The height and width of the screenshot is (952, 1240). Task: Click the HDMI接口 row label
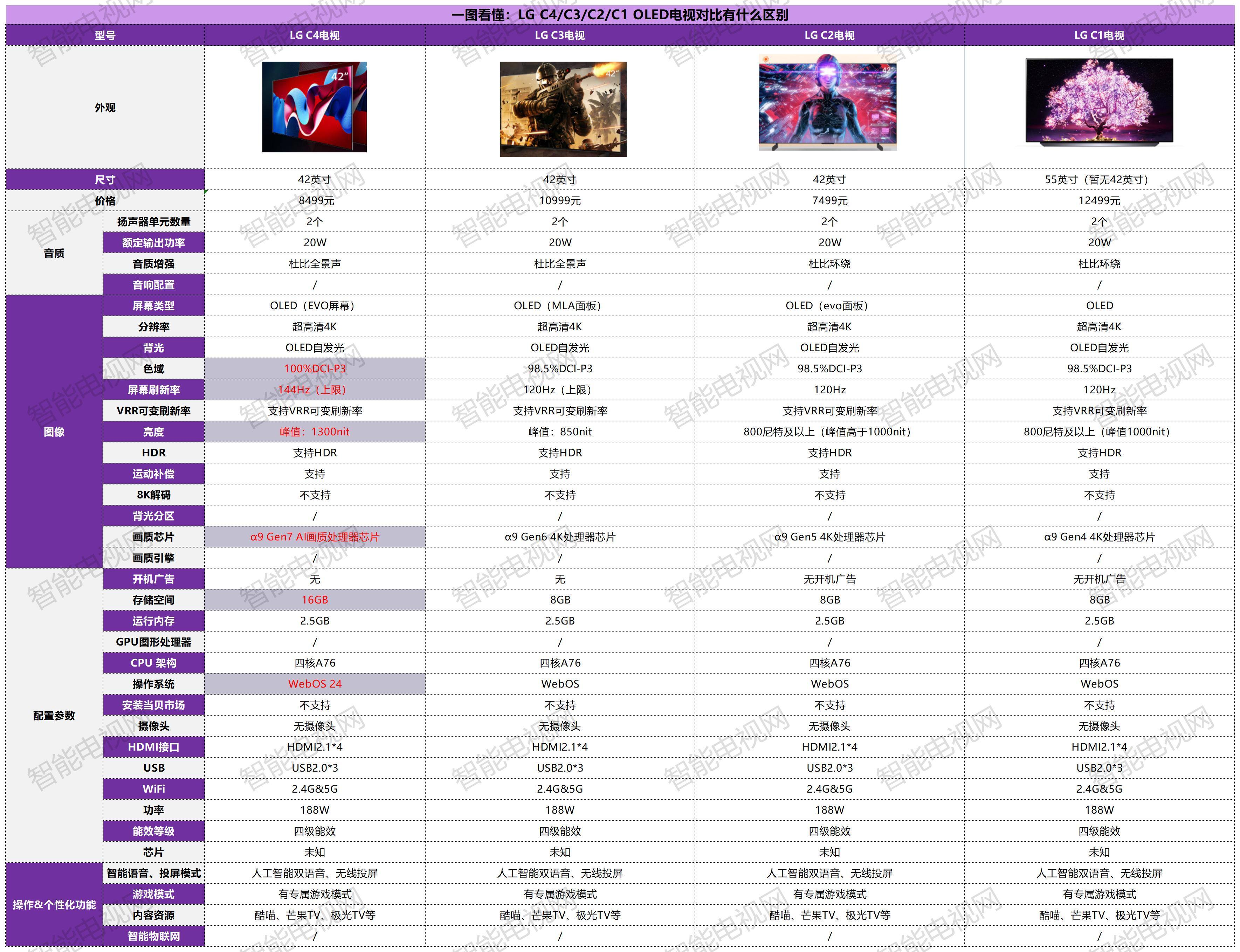click(153, 747)
